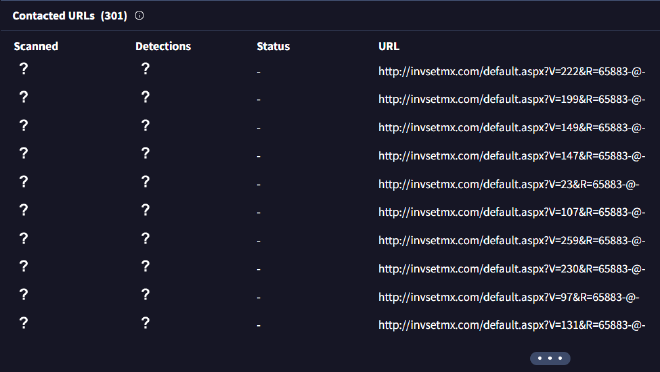Click the info icon beside Contacted URLs

click(139, 16)
